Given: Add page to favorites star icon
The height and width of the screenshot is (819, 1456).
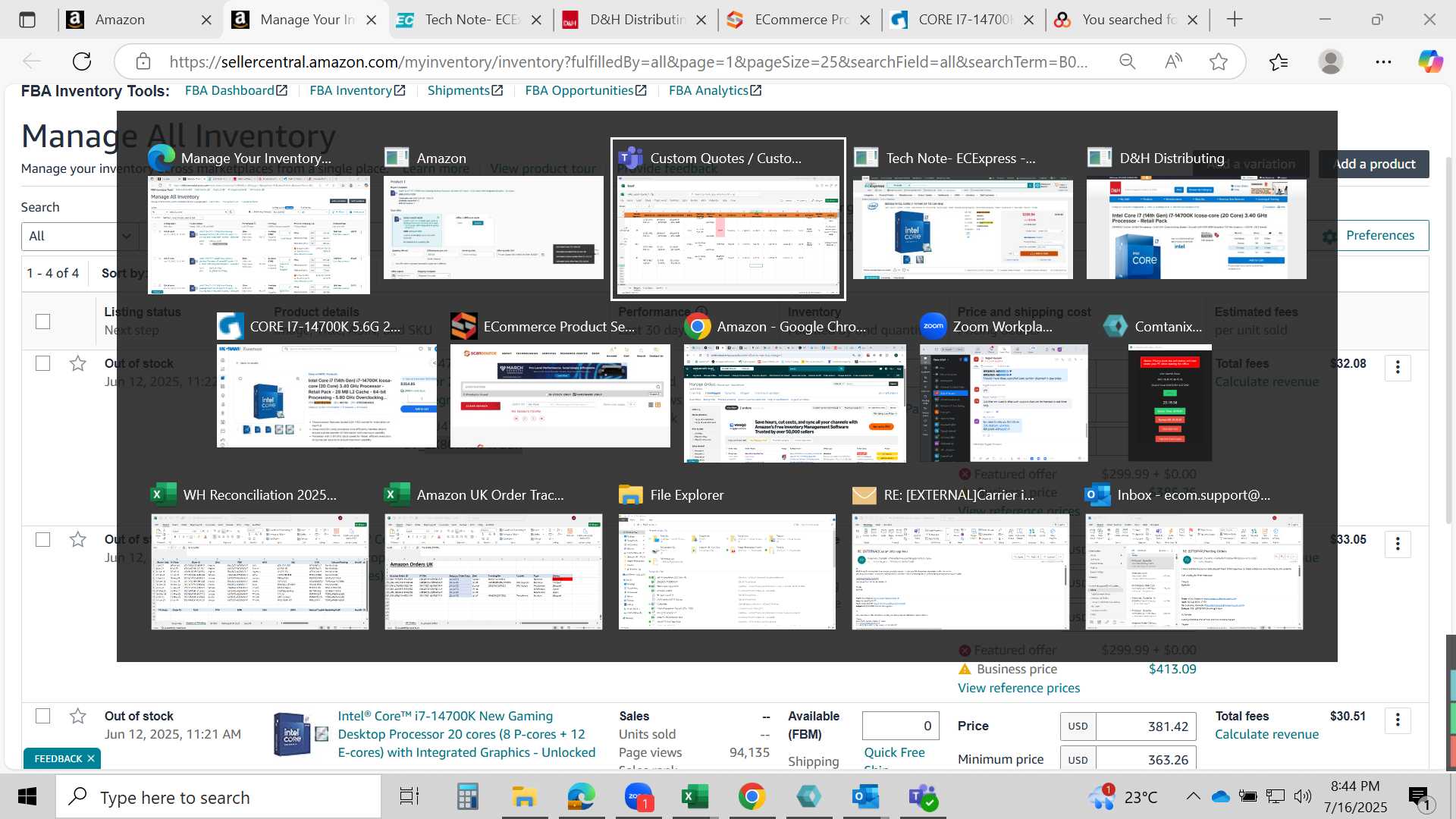Looking at the screenshot, I should tap(1219, 61).
